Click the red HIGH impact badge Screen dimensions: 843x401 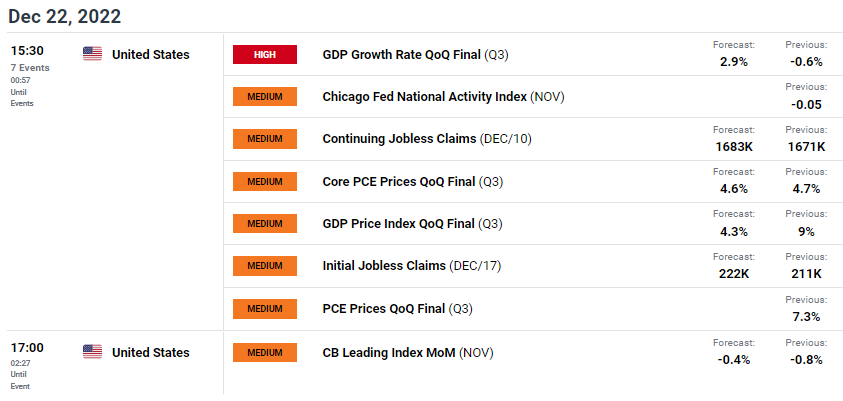tap(264, 55)
